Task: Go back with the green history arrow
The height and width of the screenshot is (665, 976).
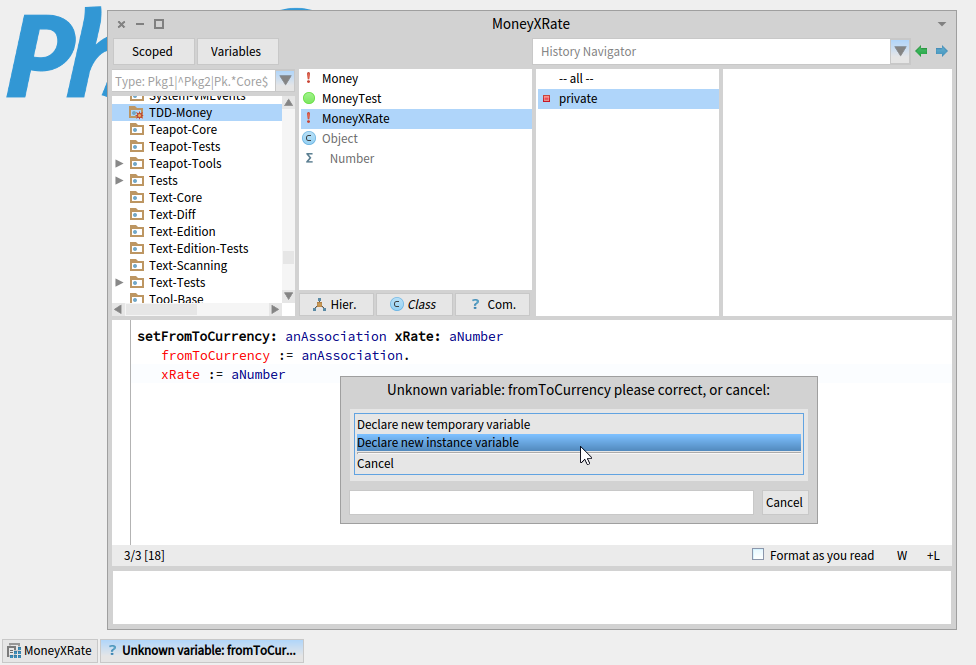Action: tap(921, 51)
